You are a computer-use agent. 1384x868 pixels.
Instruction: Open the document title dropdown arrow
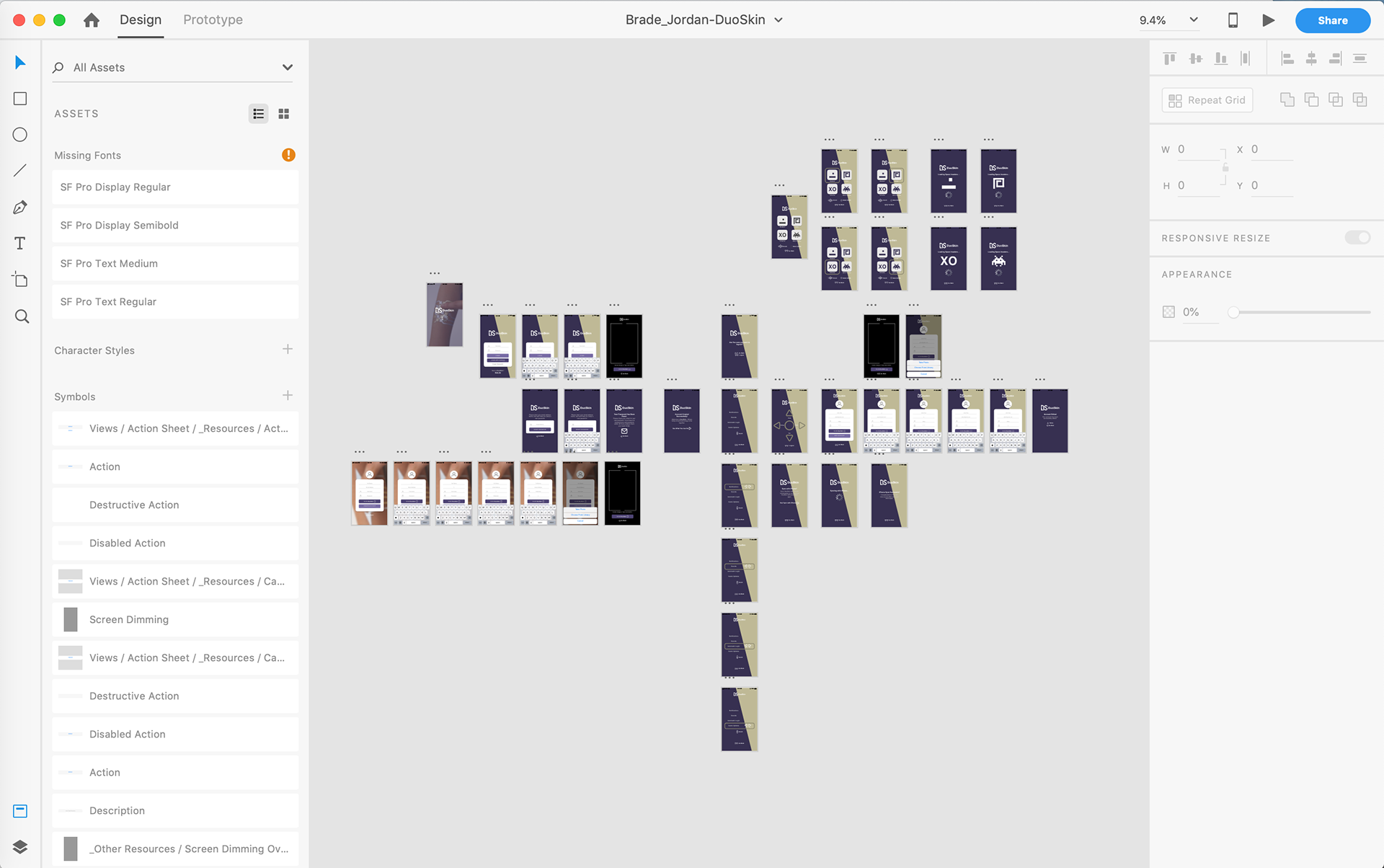coord(778,20)
